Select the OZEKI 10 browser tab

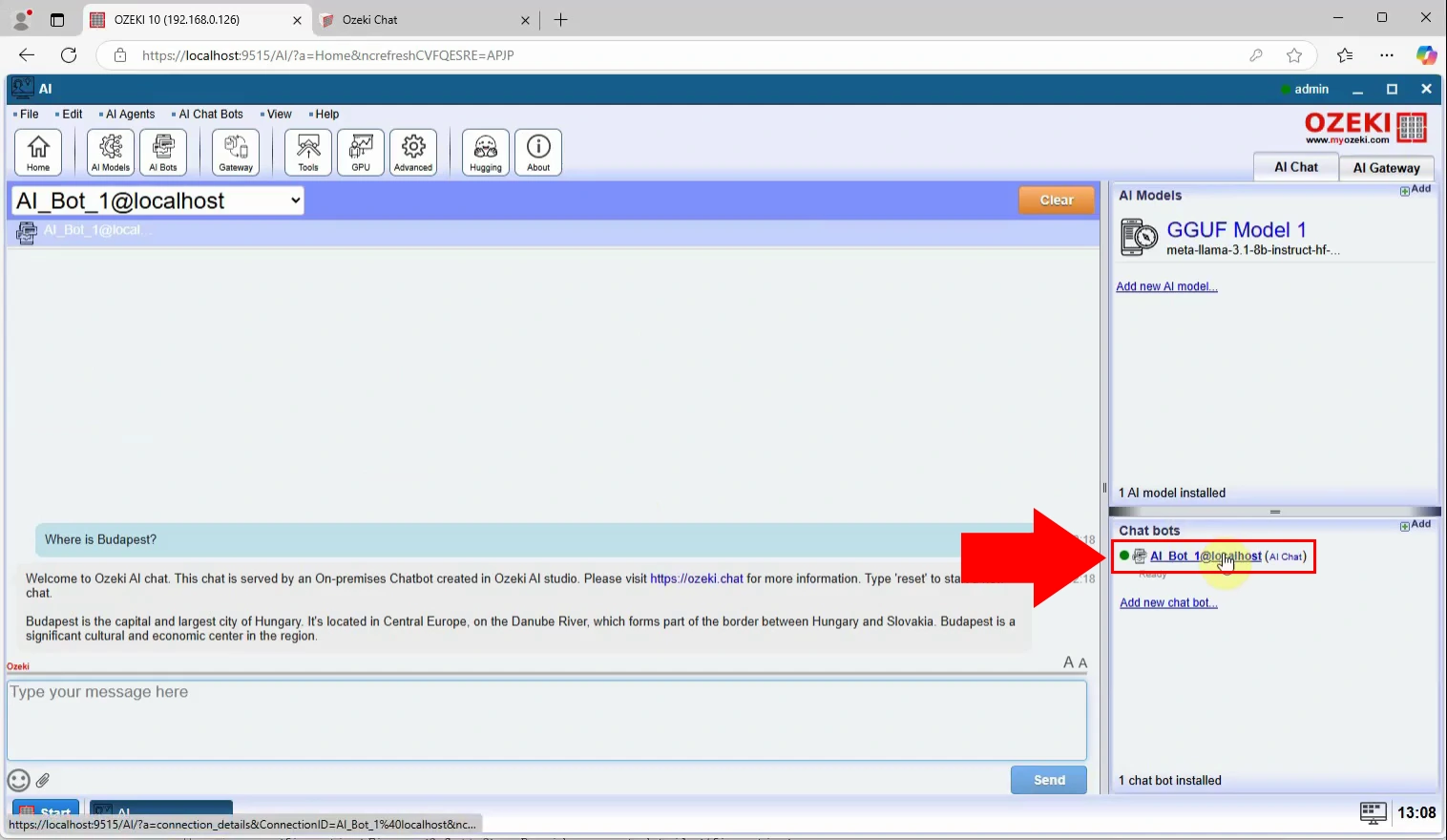coord(198,19)
